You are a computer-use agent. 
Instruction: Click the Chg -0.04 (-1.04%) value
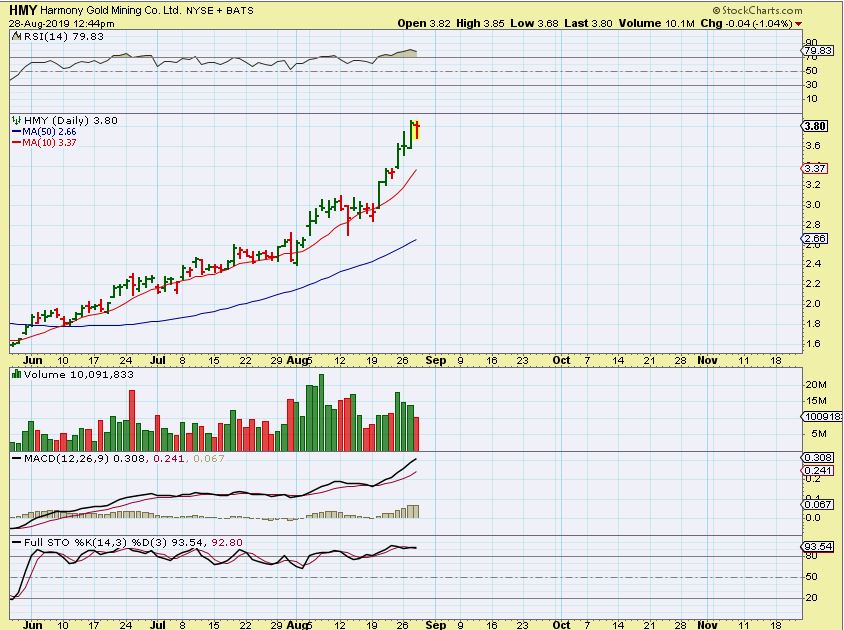[x=747, y=24]
